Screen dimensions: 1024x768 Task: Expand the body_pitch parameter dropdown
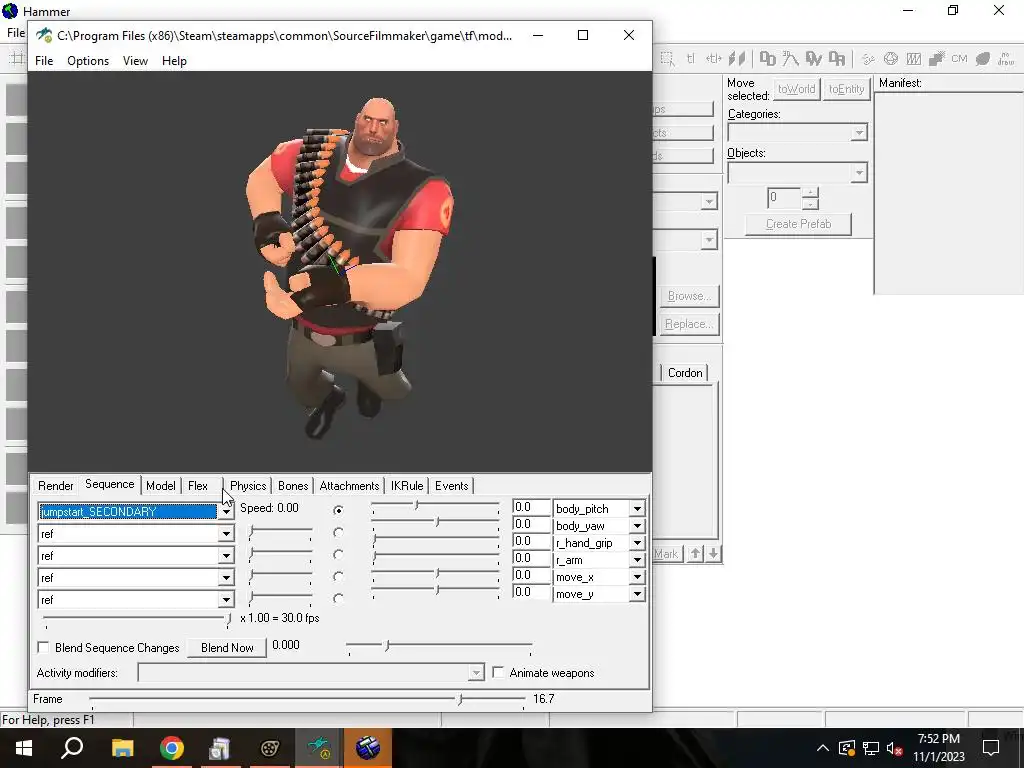pos(637,508)
